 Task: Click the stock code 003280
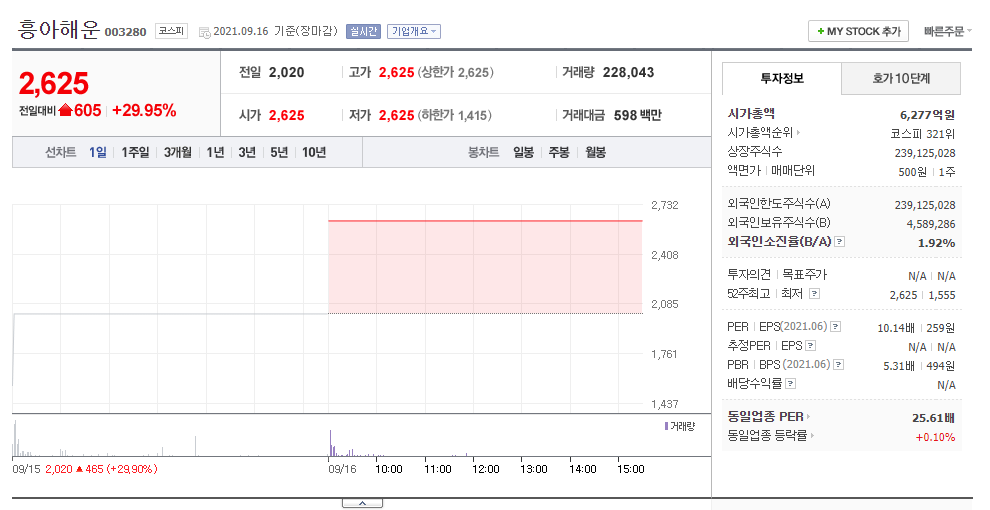[125, 32]
